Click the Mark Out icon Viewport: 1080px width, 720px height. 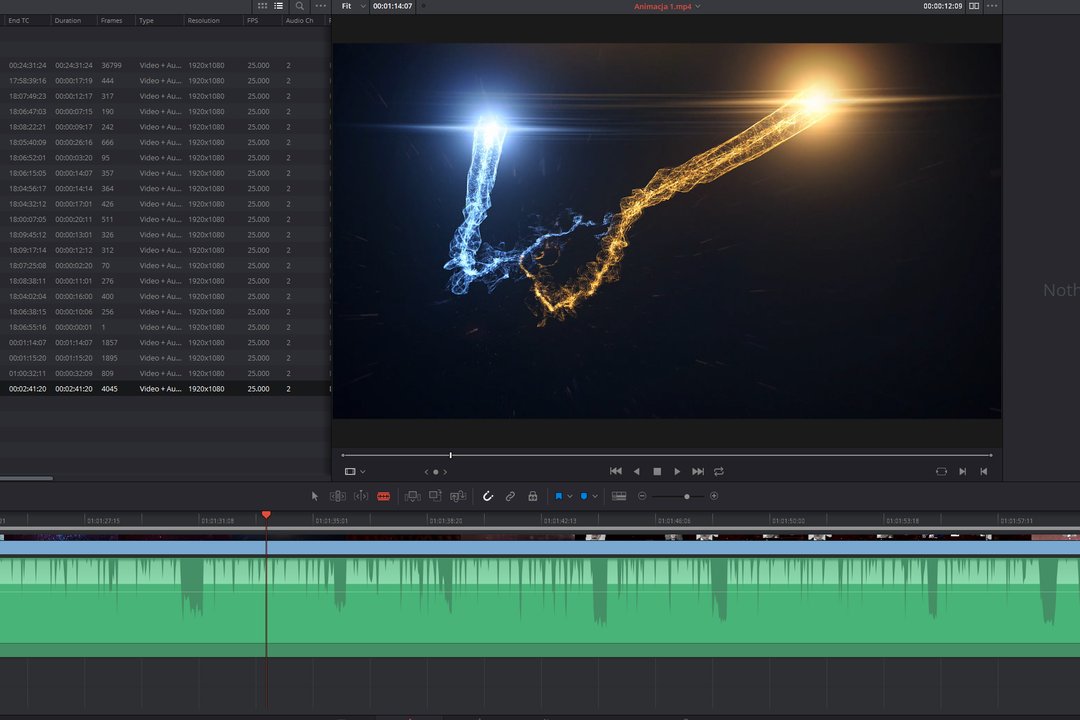click(984, 471)
